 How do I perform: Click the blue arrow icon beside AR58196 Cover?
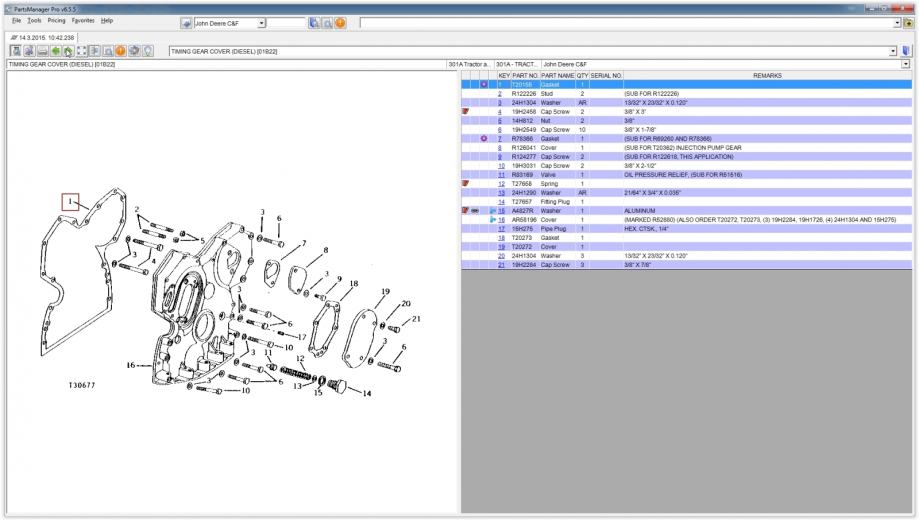(493, 220)
